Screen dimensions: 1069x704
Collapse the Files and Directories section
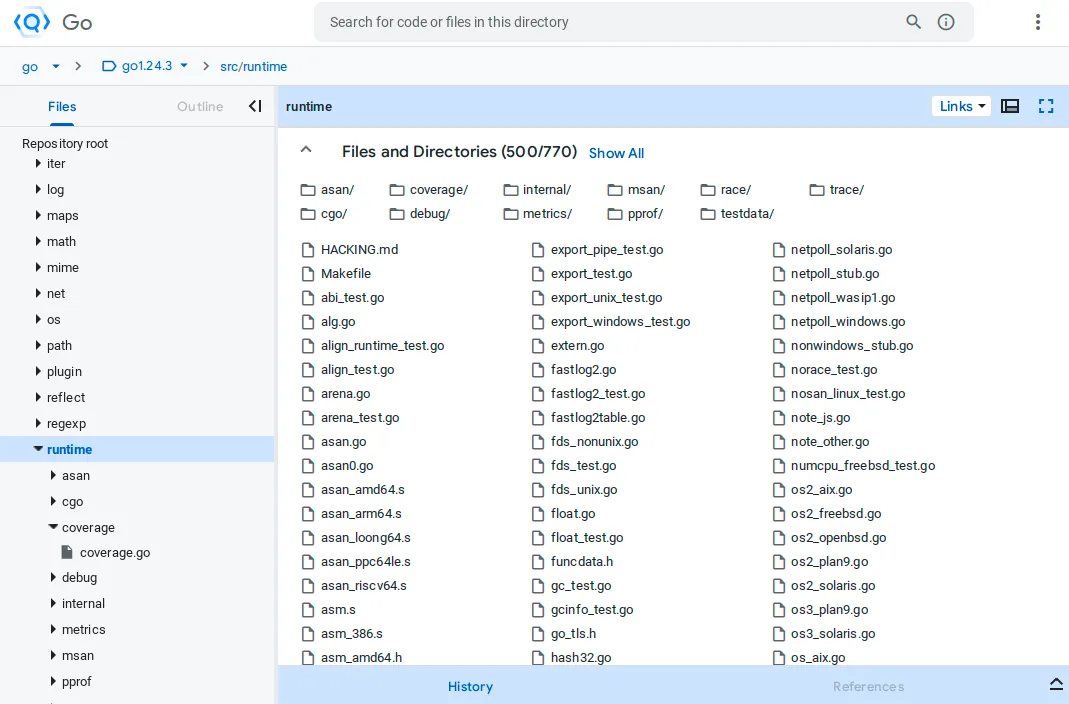[306, 151]
